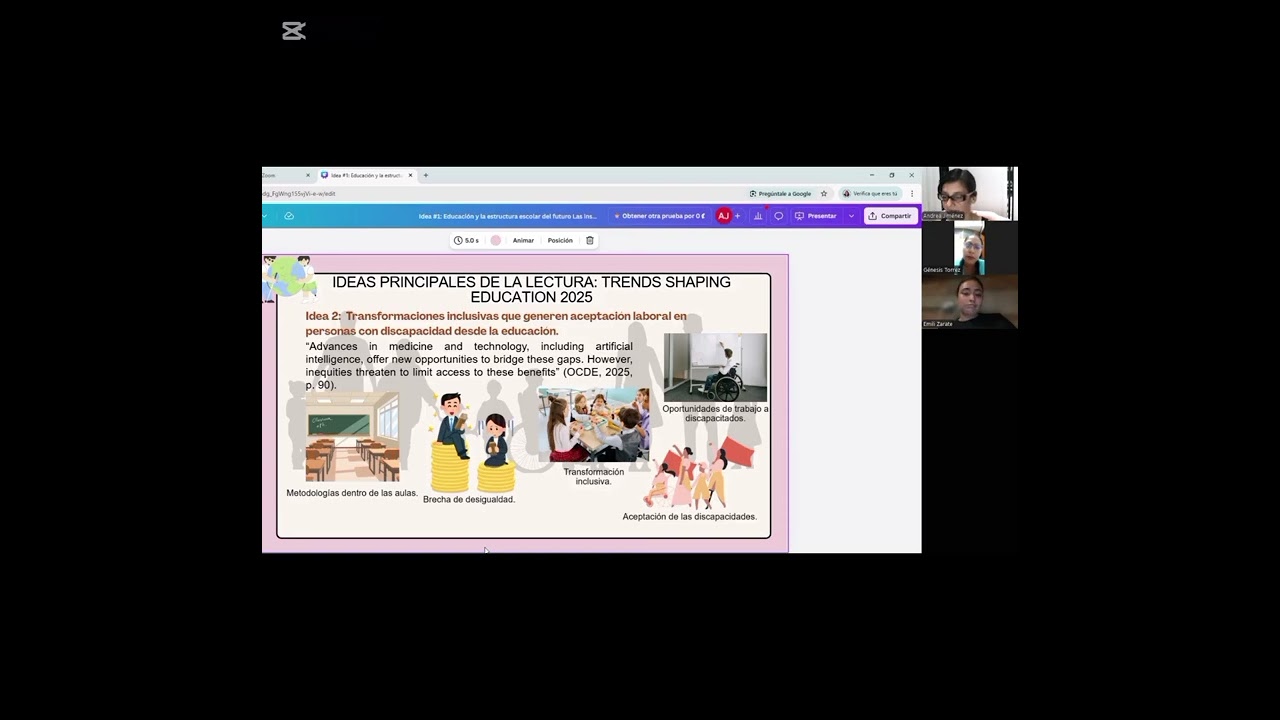Click the Transformación inclusiva caption
Viewport: 1280px width, 720px height.
tap(593, 476)
